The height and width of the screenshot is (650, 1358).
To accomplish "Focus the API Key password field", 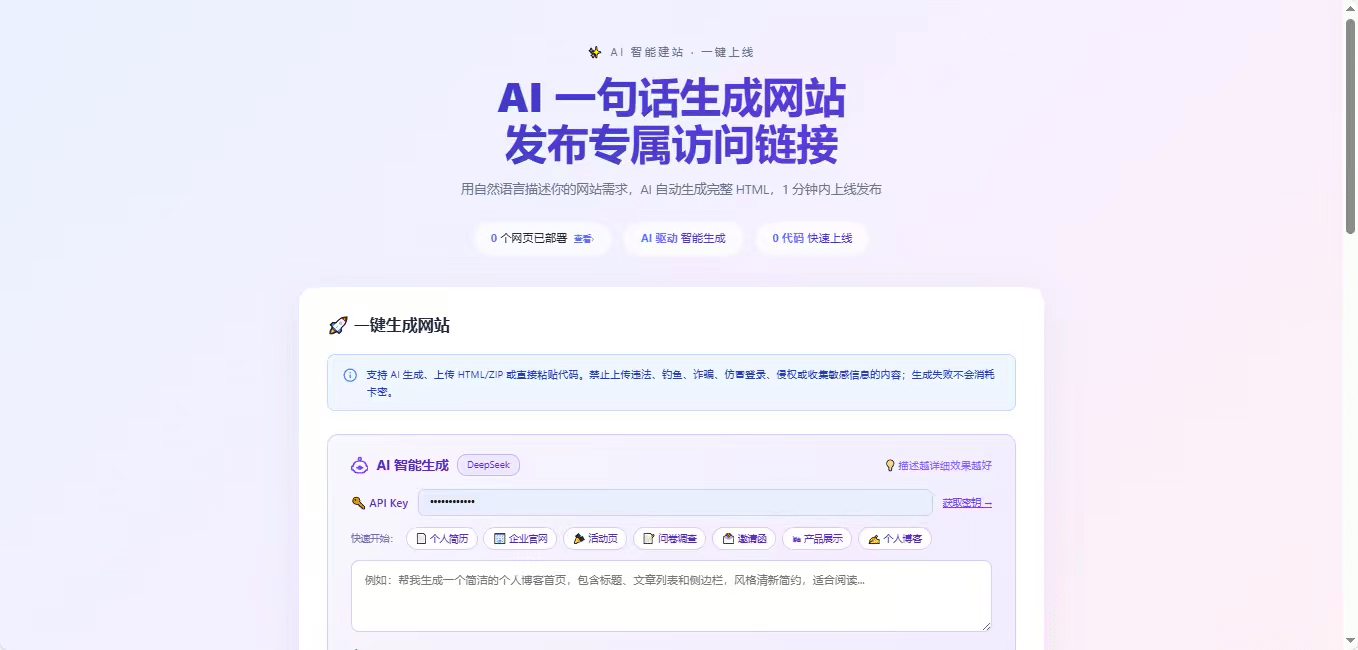I will (675, 502).
